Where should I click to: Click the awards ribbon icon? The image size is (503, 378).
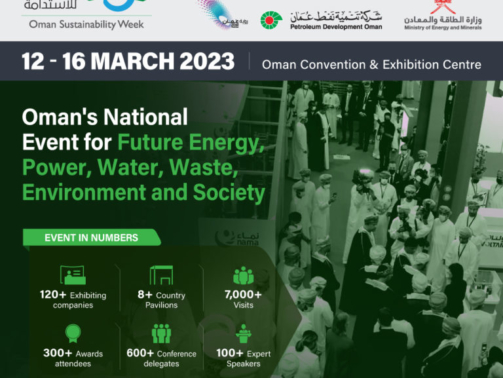[x=73, y=333]
